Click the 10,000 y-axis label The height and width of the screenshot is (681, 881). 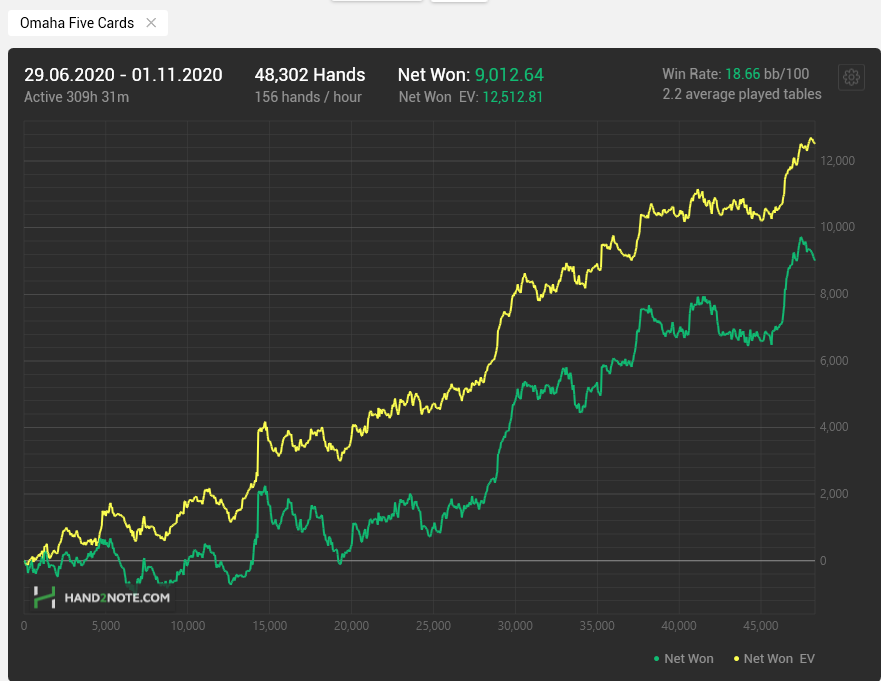[x=837, y=227]
